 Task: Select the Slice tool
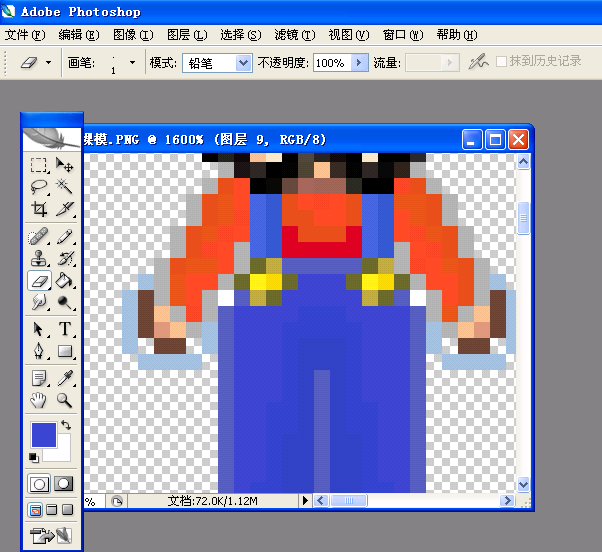(64, 208)
